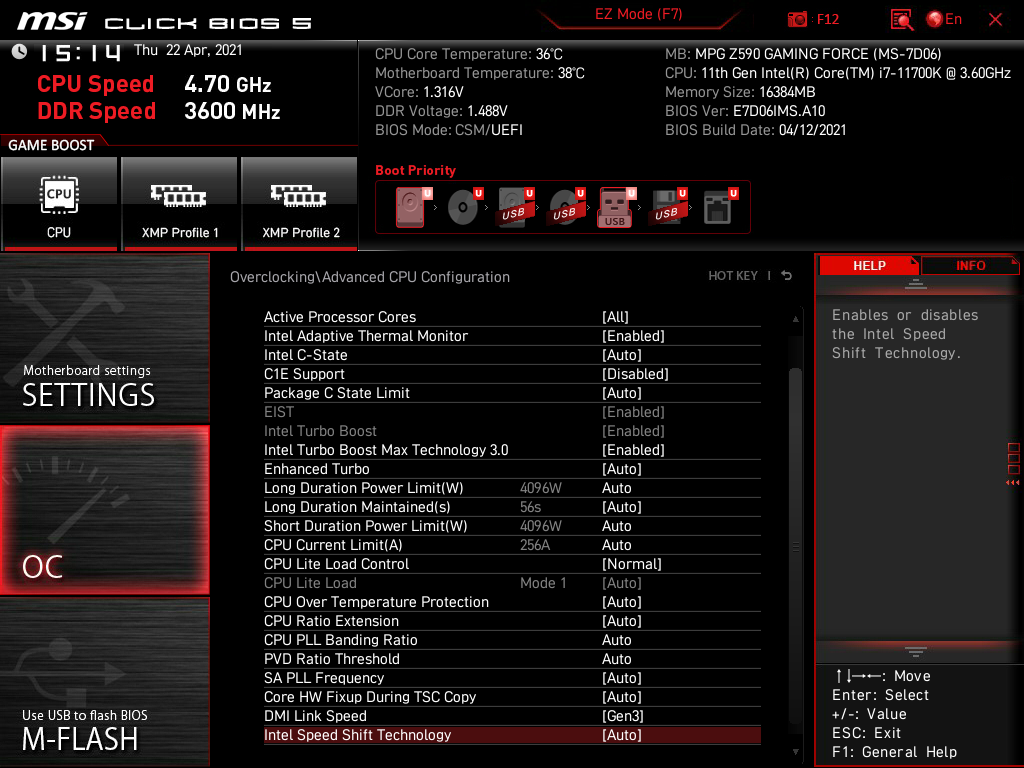Switch to EZ Mode (F7)

pos(639,14)
